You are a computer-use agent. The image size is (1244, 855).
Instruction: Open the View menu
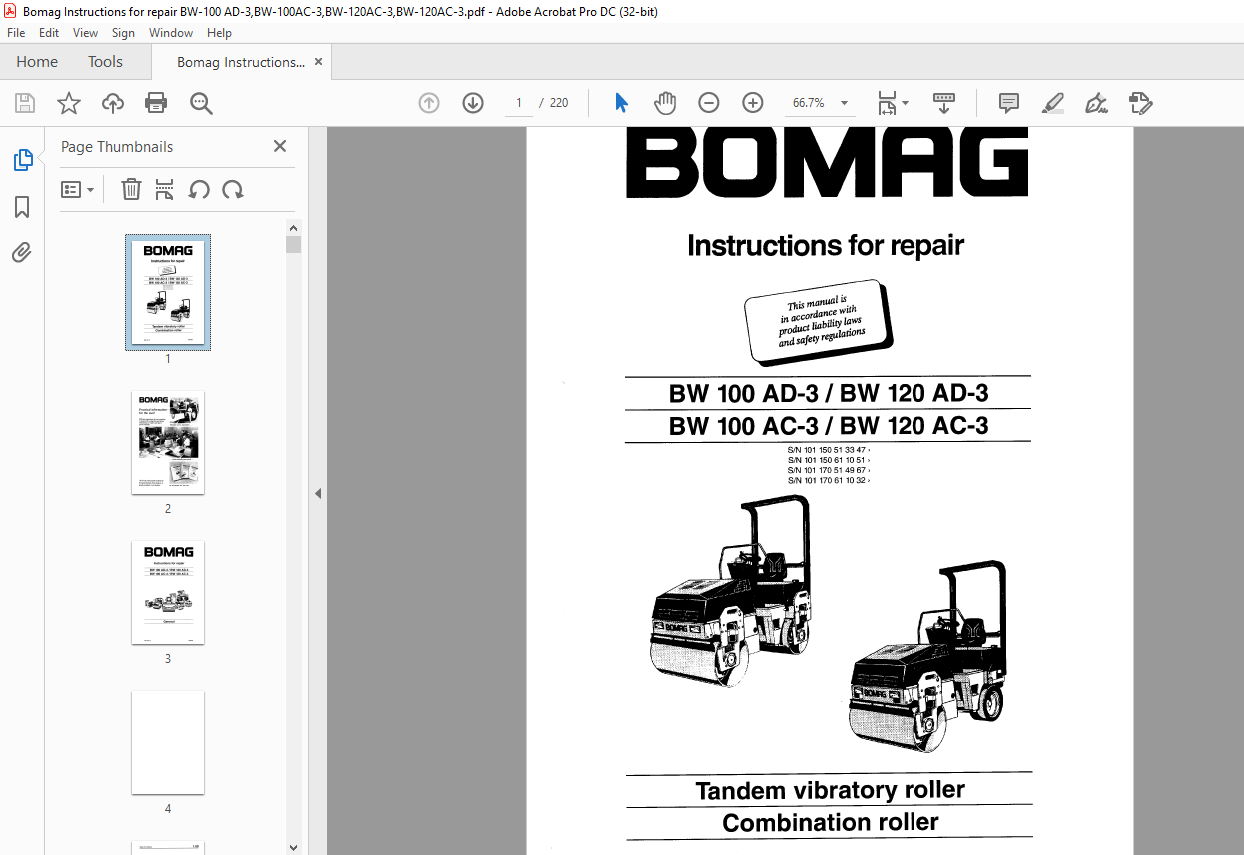point(85,33)
